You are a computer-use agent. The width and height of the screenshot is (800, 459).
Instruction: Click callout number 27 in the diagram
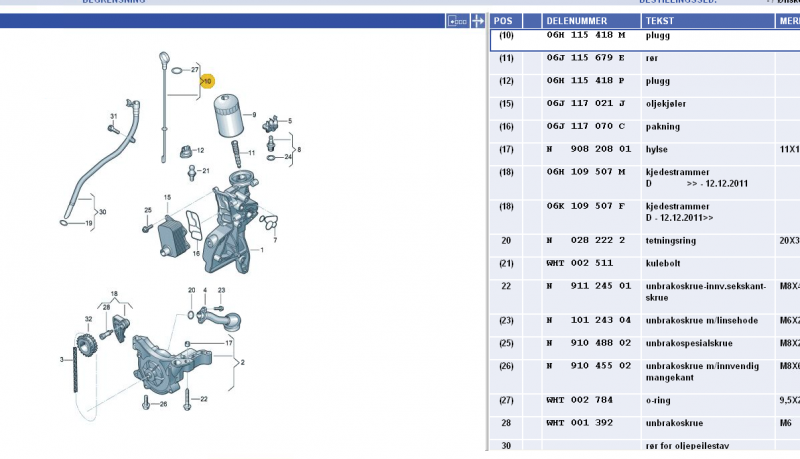point(194,69)
